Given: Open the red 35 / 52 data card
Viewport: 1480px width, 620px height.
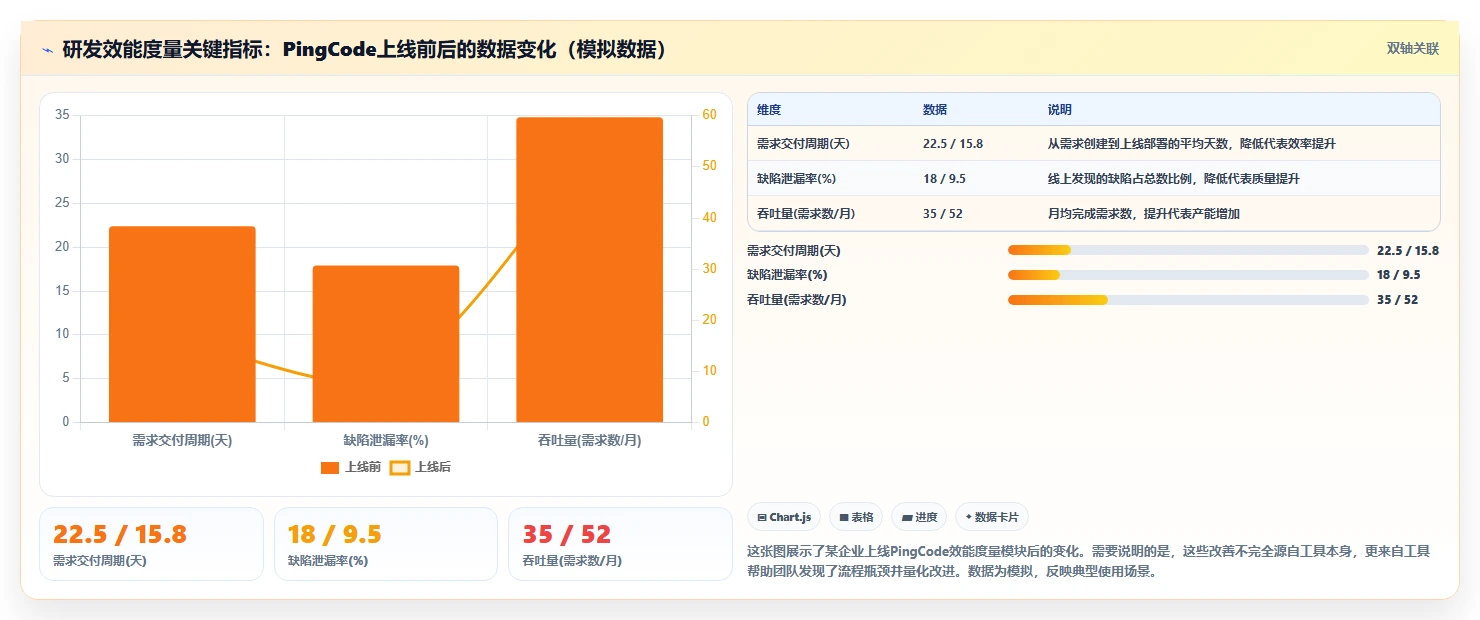Looking at the screenshot, I should click(621, 544).
